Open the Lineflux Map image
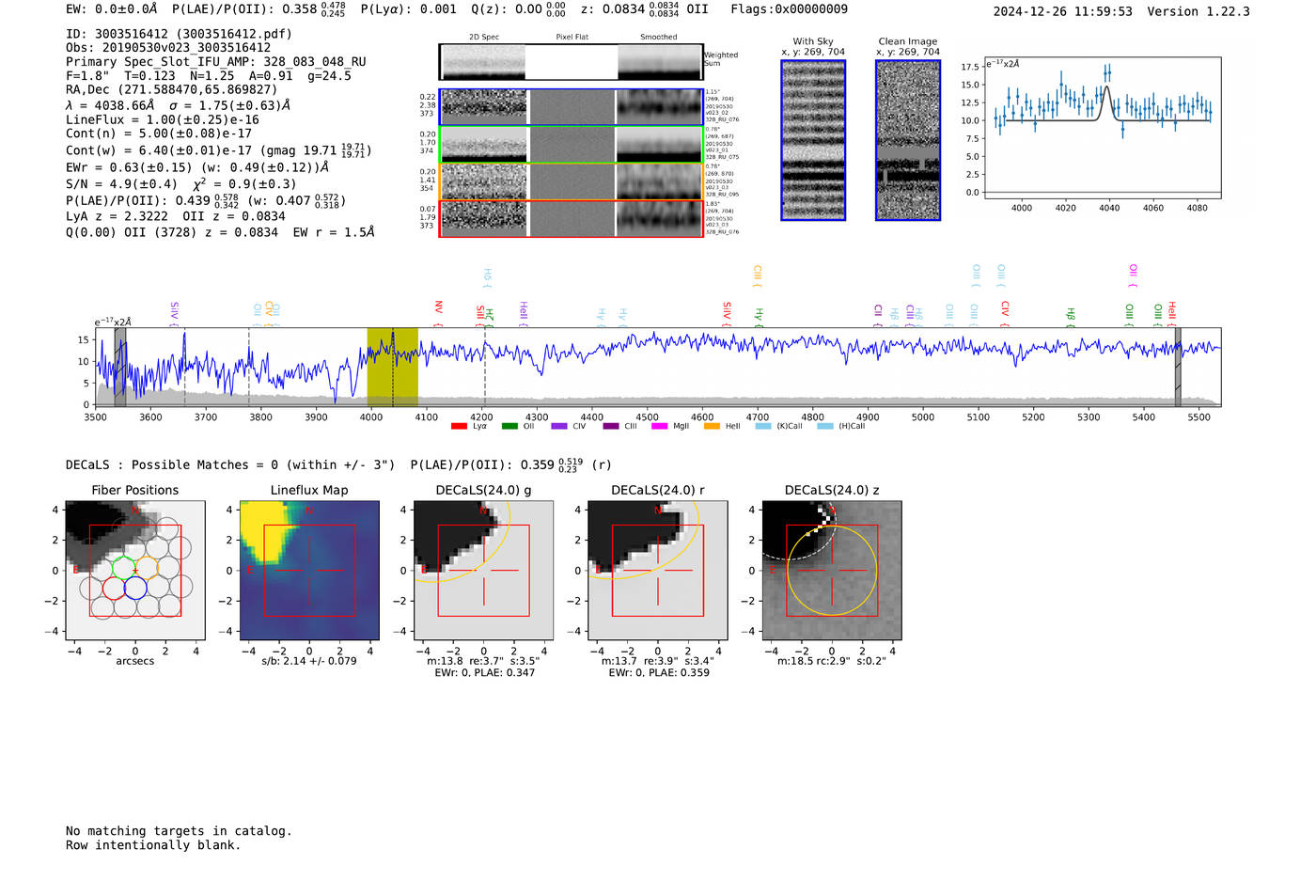Screen dimensions: 1316x896 coord(309,570)
